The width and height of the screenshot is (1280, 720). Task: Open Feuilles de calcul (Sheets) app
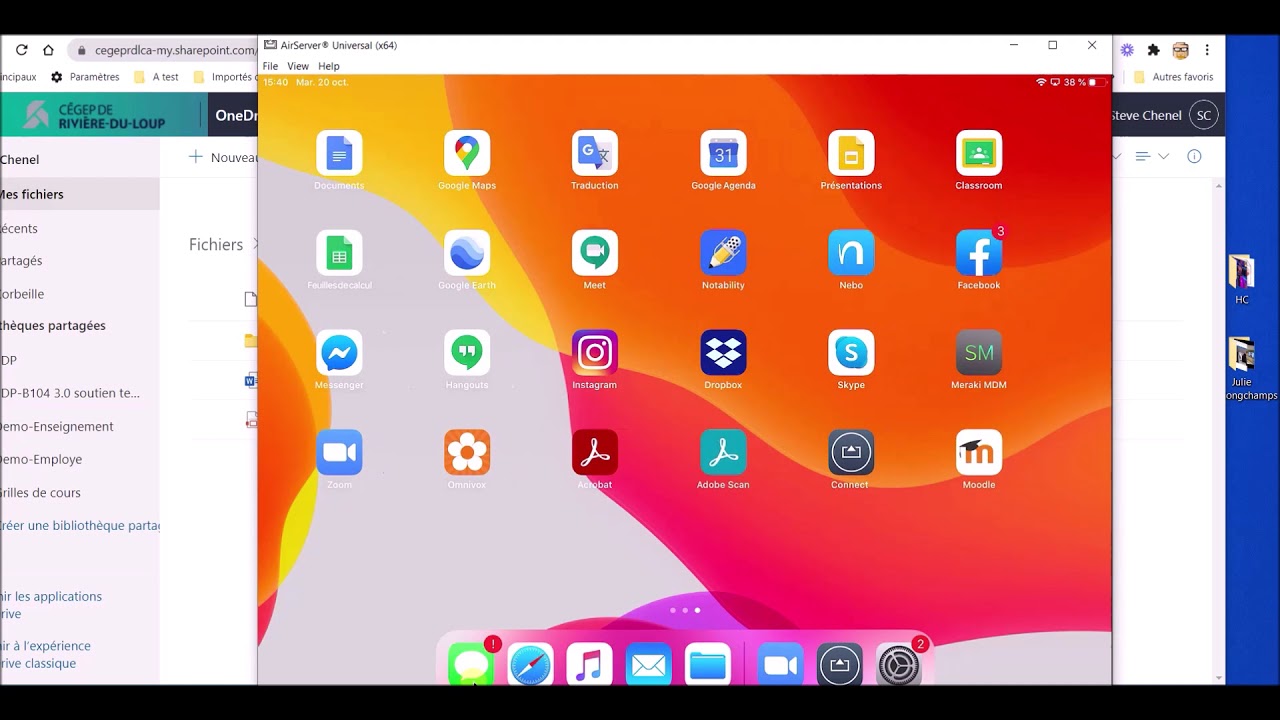pos(339,253)
